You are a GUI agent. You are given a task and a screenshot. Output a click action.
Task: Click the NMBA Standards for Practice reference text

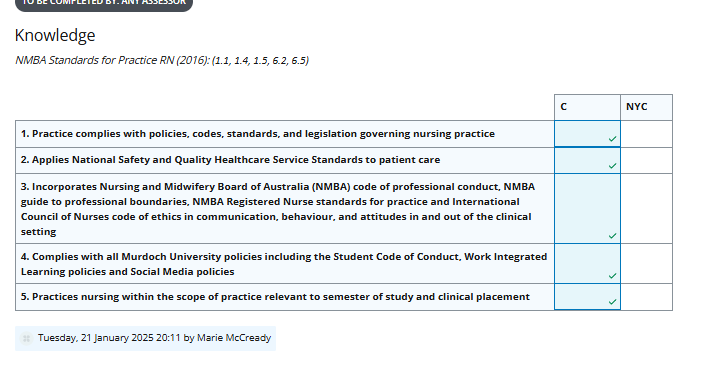click(162, 60)
